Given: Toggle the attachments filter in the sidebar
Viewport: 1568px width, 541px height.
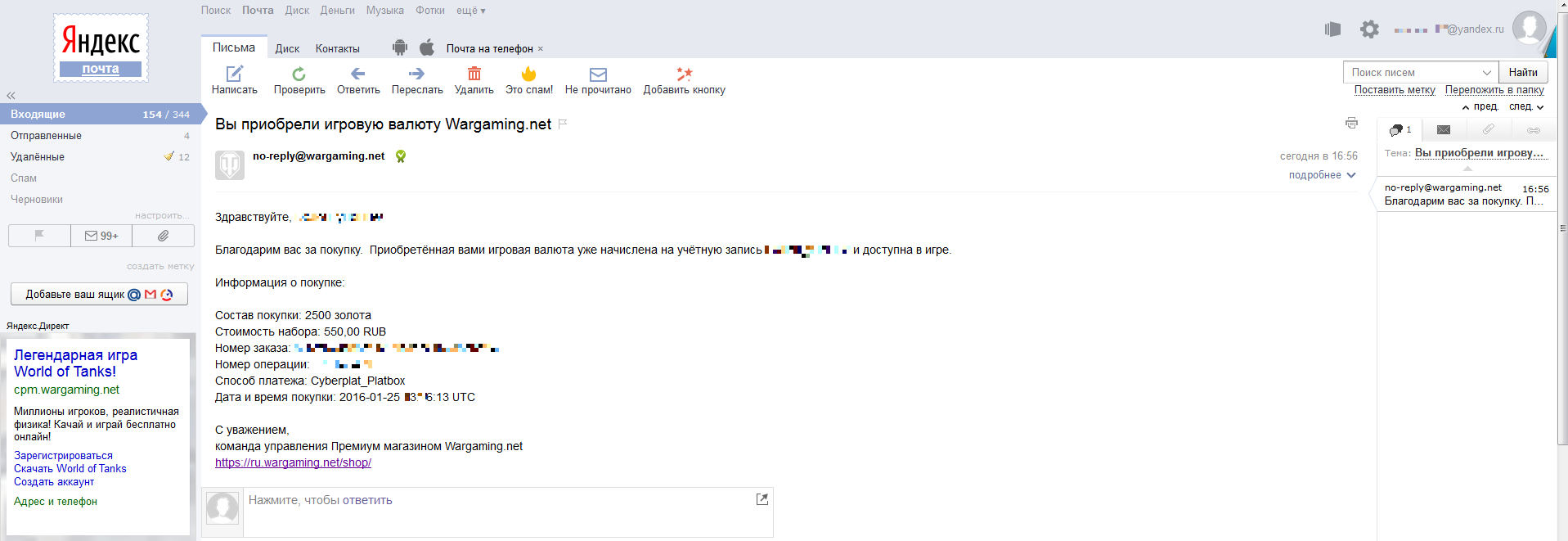Looking at the screenshot, I should point(164,236).
